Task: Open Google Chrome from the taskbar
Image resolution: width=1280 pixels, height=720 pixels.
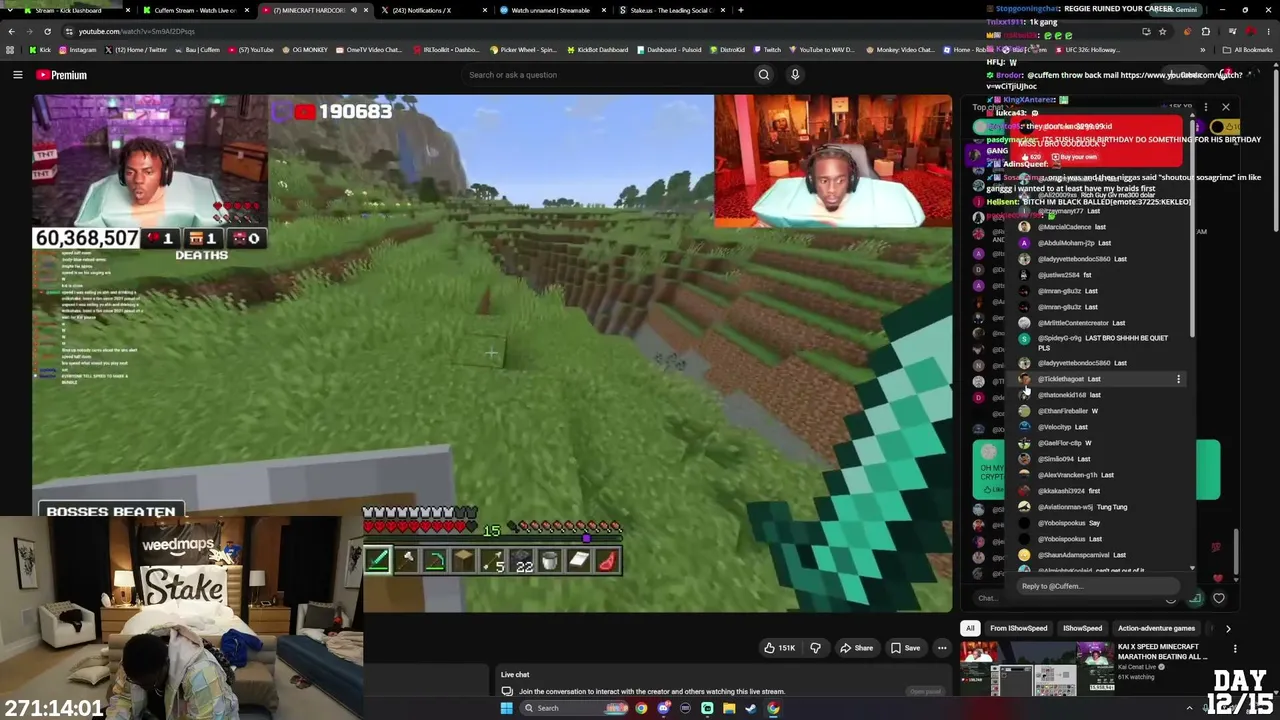Action: tap(641, 708)
